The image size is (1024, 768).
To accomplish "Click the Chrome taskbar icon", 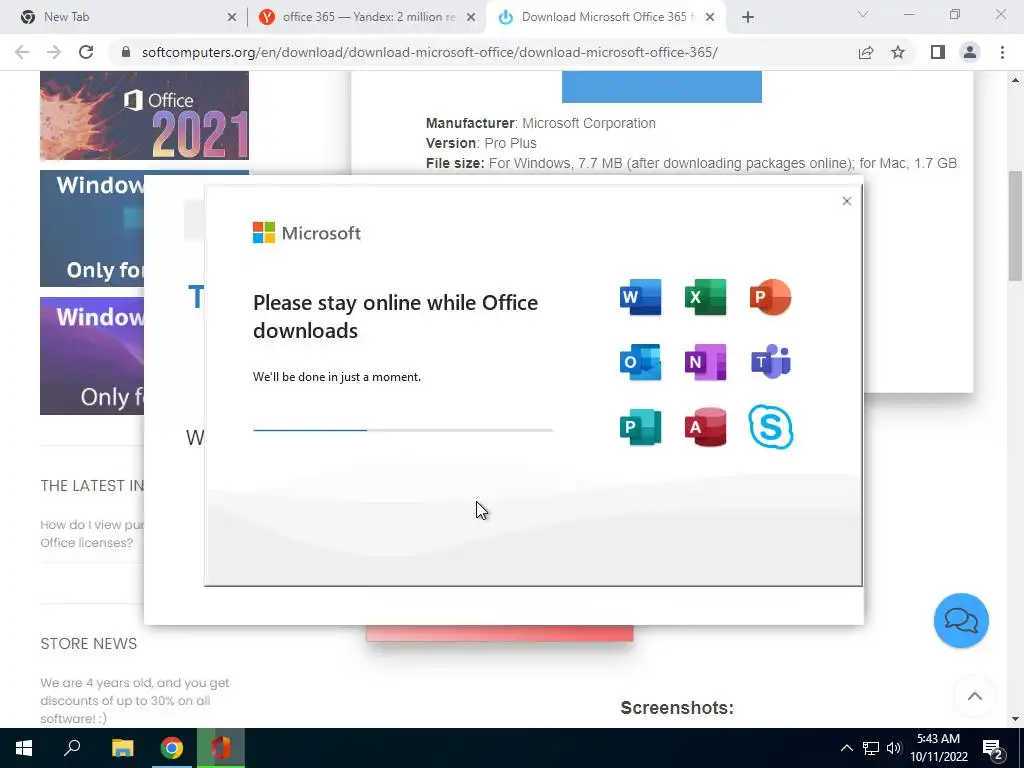I will [172, 748].
